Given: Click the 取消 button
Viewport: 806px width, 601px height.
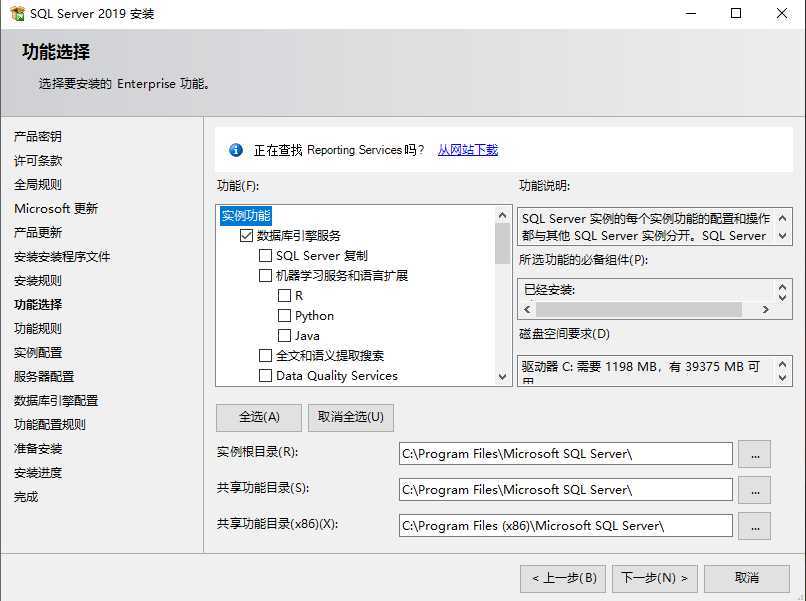Looking at the screenshot, I should (746, 578).
